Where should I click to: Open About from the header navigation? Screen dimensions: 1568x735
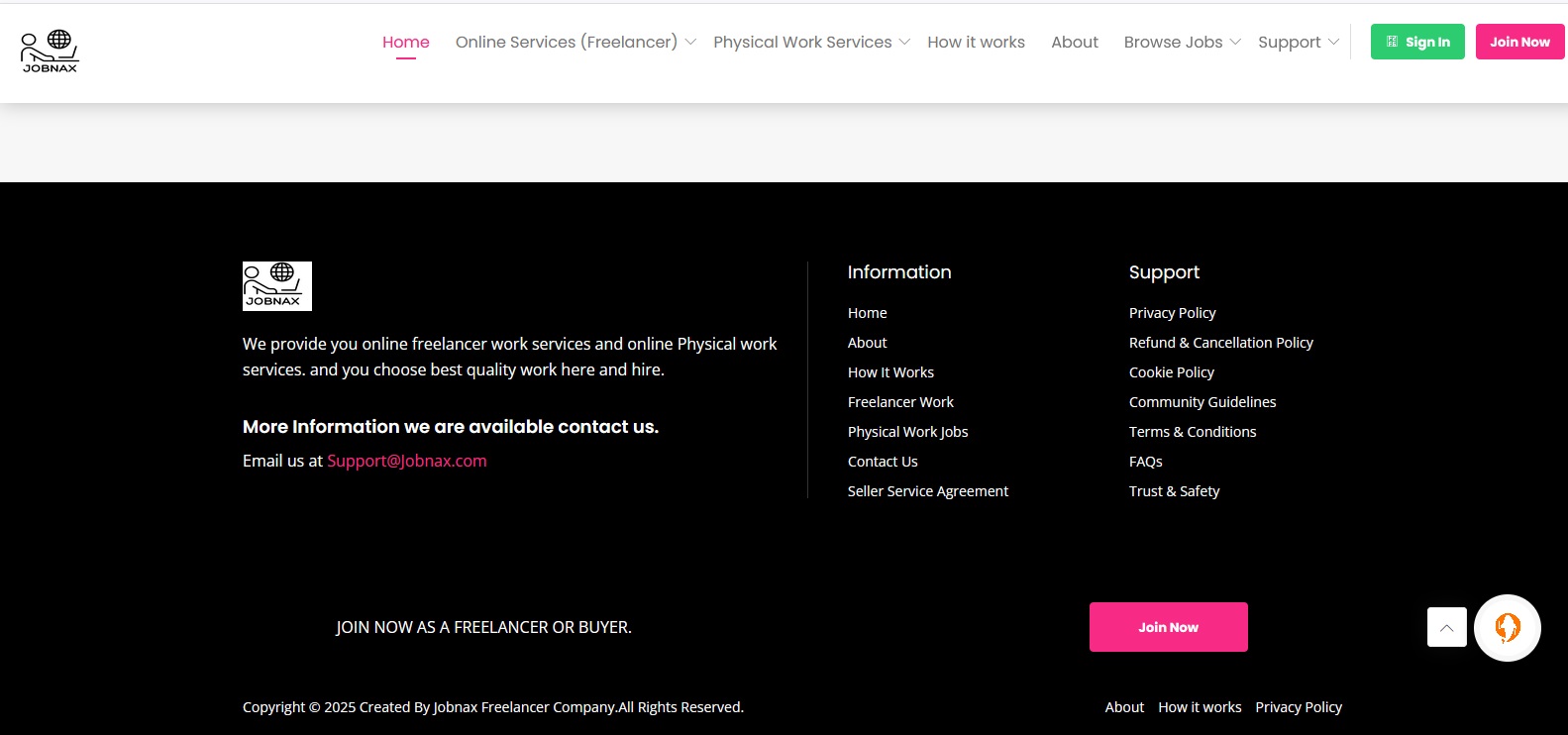click(1075, 42)
